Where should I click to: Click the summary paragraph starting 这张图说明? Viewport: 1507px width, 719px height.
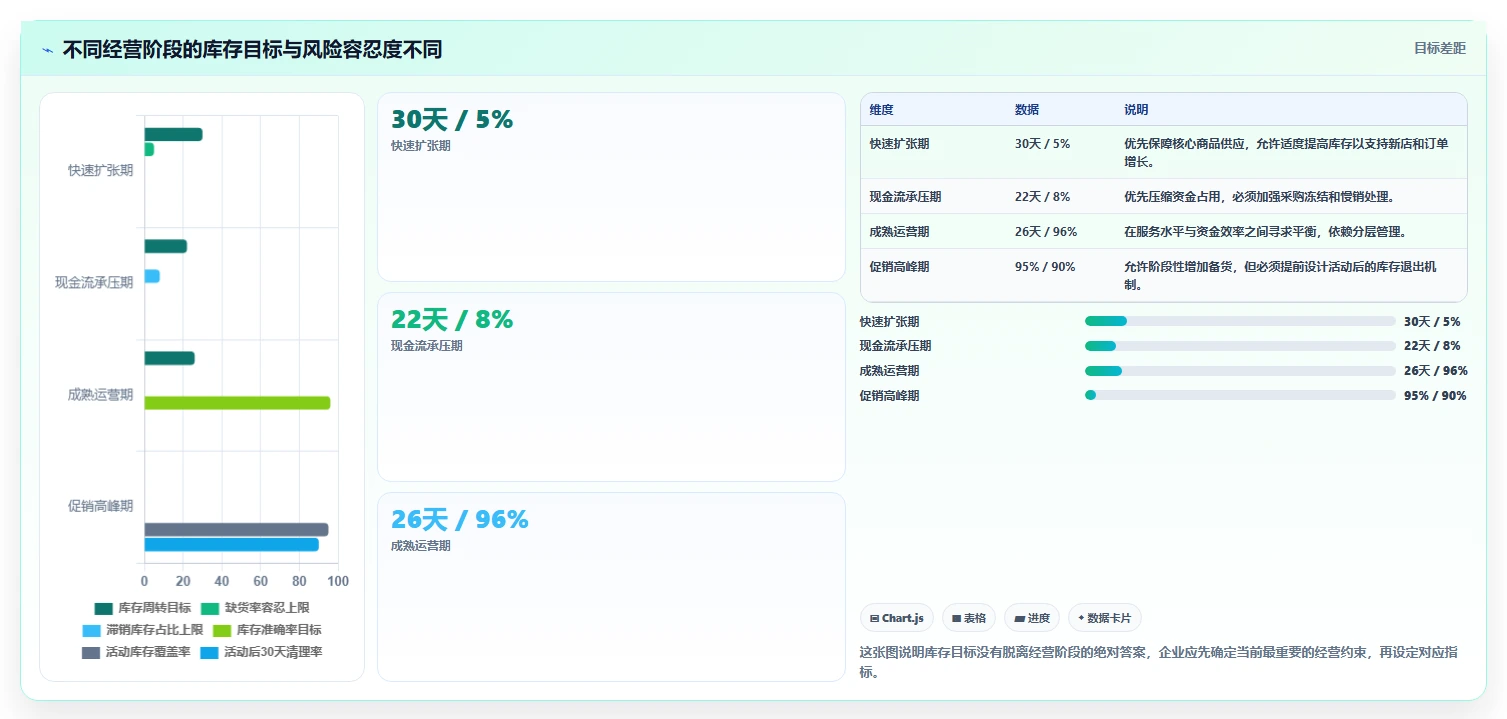click(x=1159, y=662)
